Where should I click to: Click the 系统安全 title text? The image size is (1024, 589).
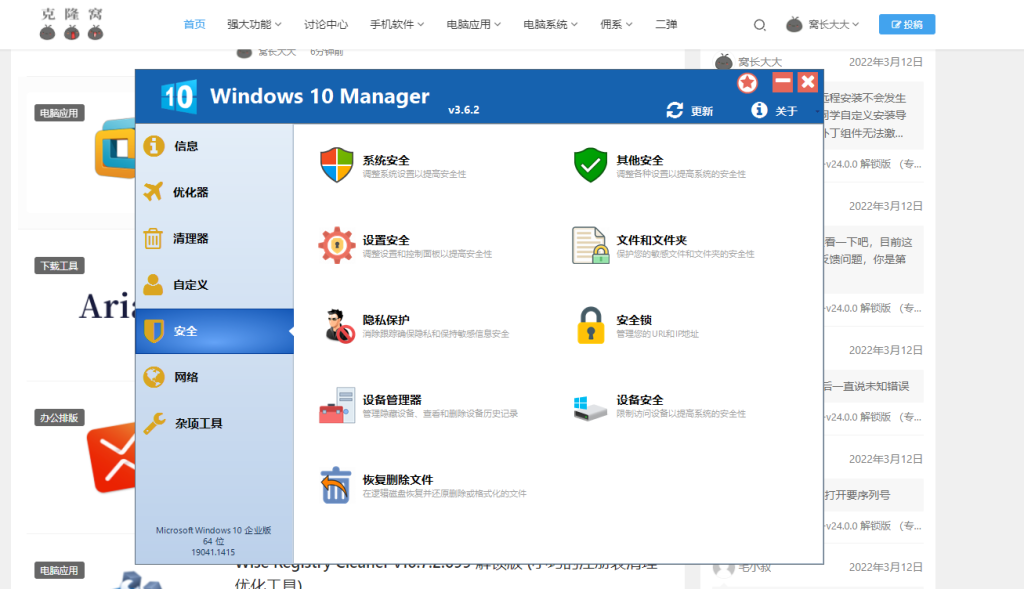click(x=386, y=160)
